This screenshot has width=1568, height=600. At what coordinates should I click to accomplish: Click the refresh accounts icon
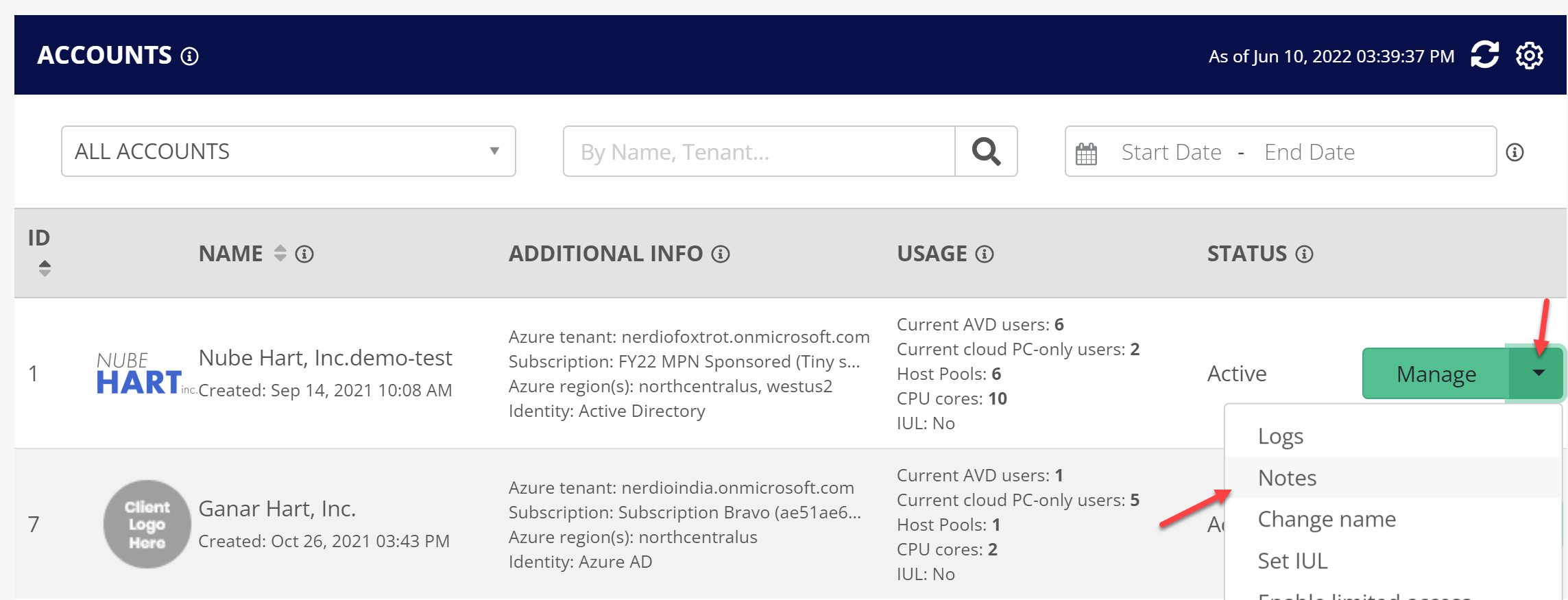[x=1484, y=55]
